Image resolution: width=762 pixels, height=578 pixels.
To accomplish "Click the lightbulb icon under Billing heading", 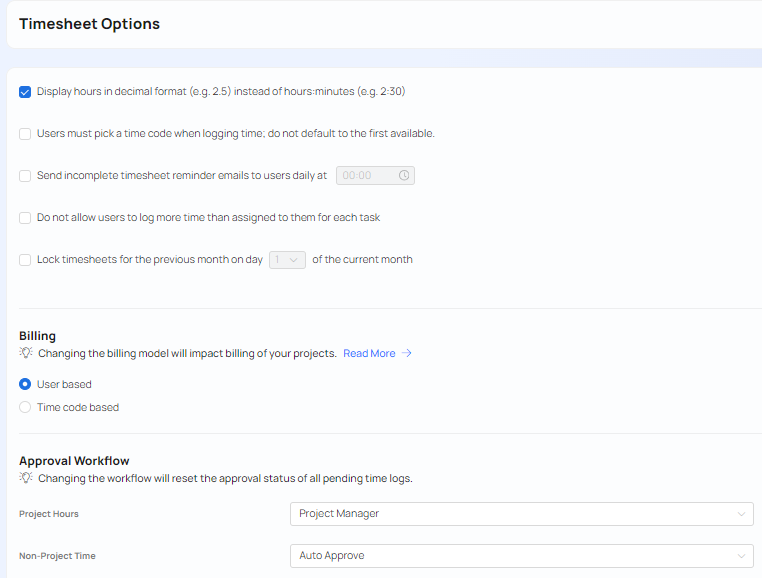I will click(x=26, y=353).
